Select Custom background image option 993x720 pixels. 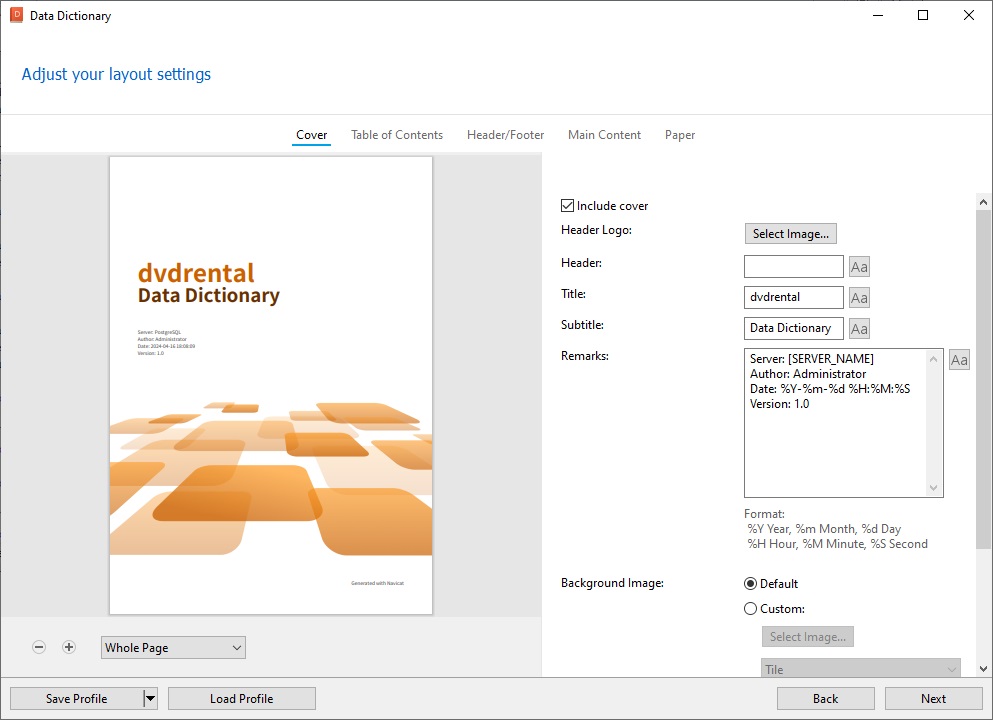pyautogui.click(x=750, y=609)
